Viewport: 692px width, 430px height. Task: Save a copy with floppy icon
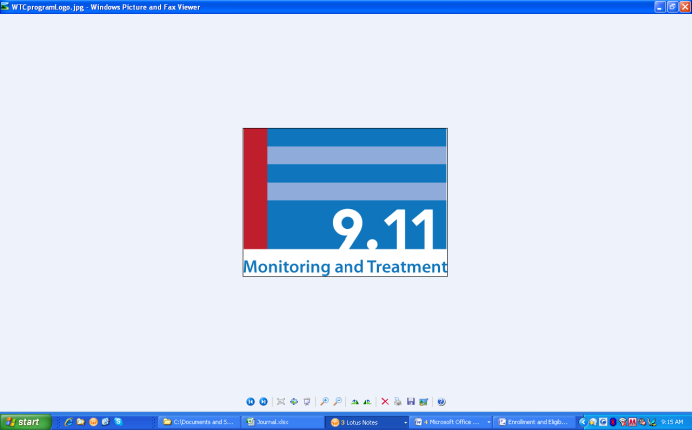pos(410,401)
